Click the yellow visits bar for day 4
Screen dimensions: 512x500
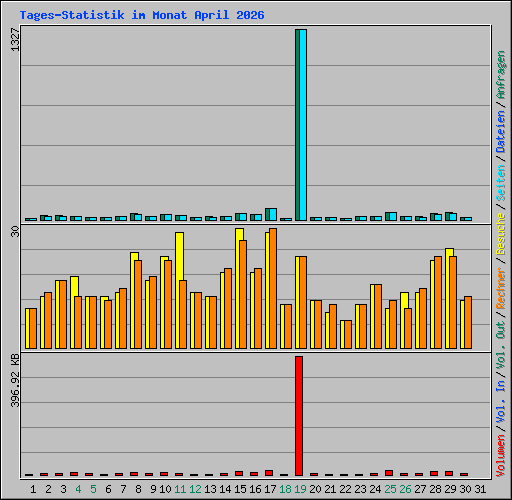coord(73,313)
